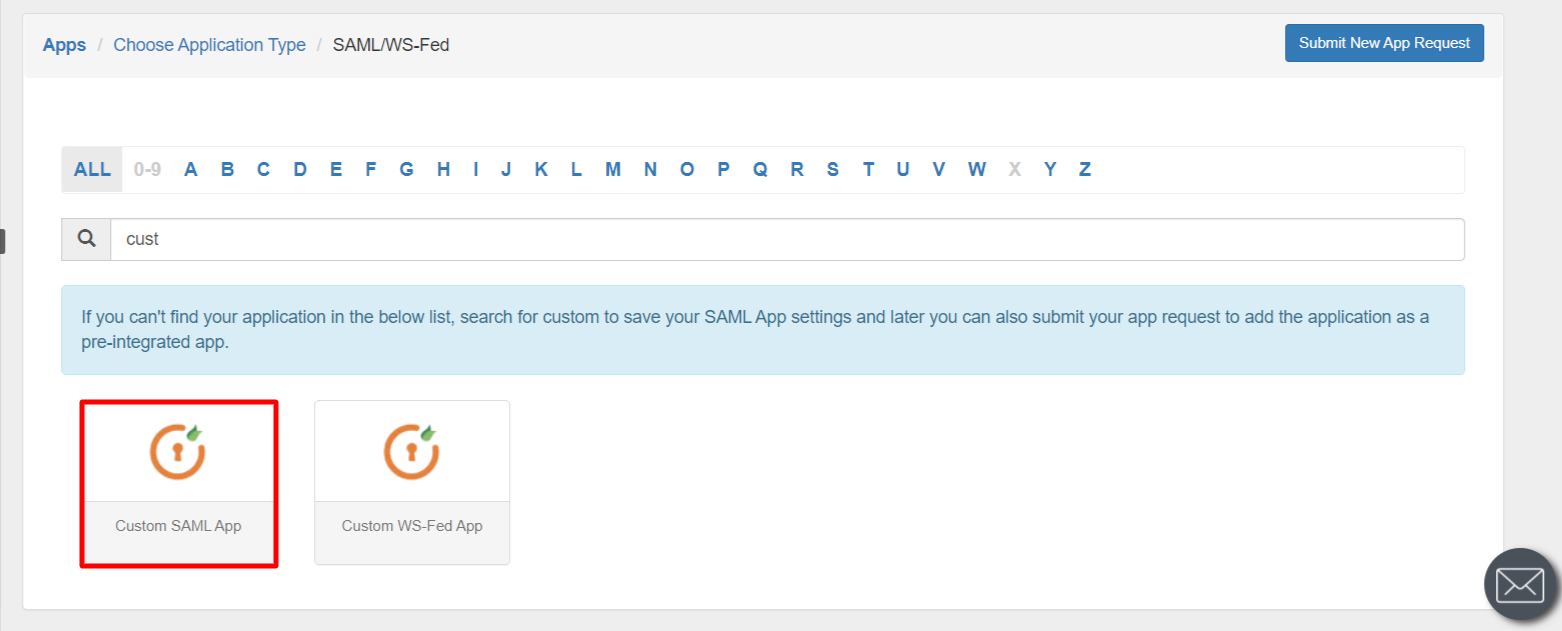Filter apps by letter E

point(336,169)
